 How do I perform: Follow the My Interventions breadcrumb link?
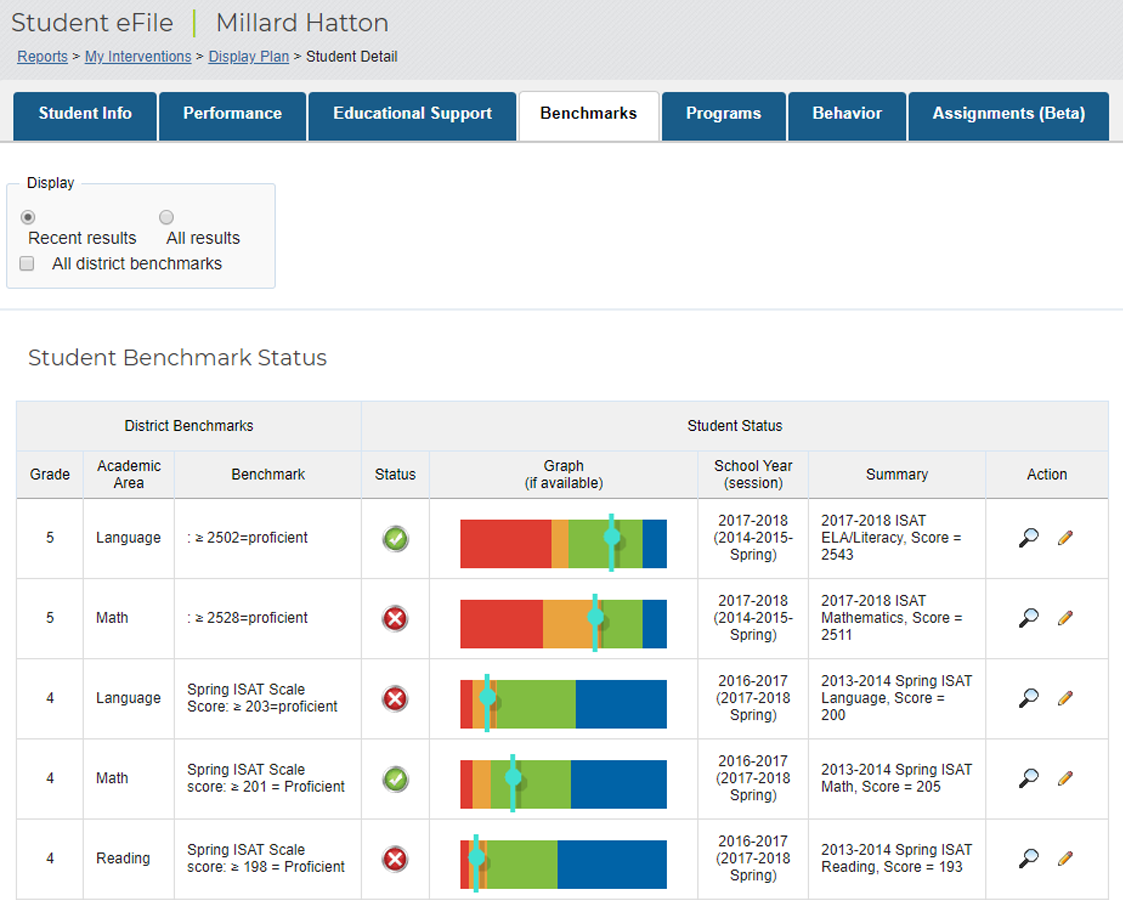click(138, 57)
